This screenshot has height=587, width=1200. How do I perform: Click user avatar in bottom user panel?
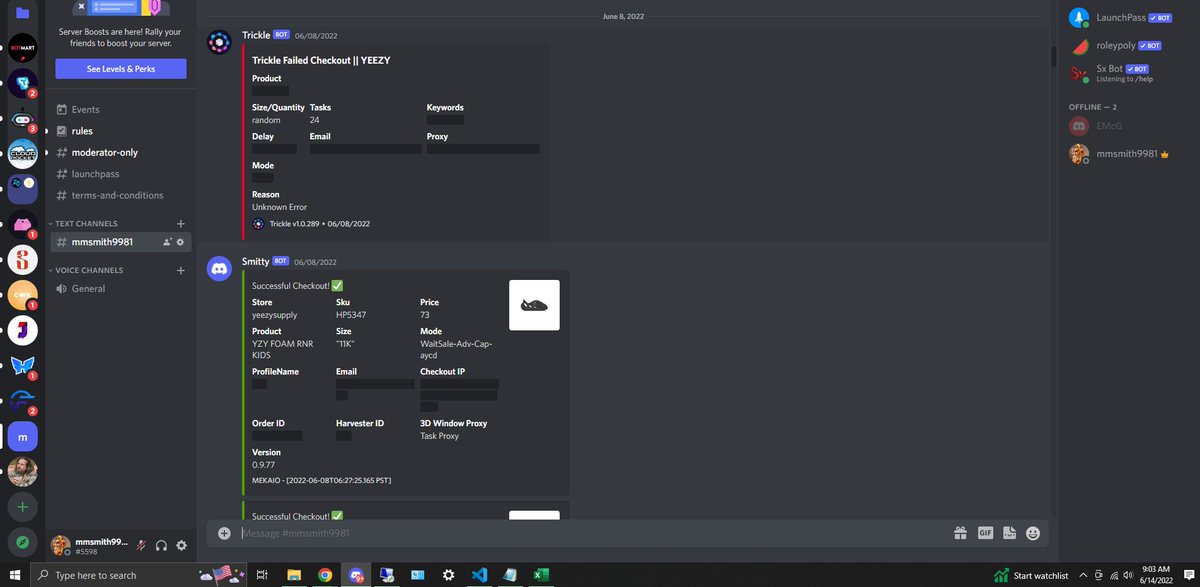(60, 545)
